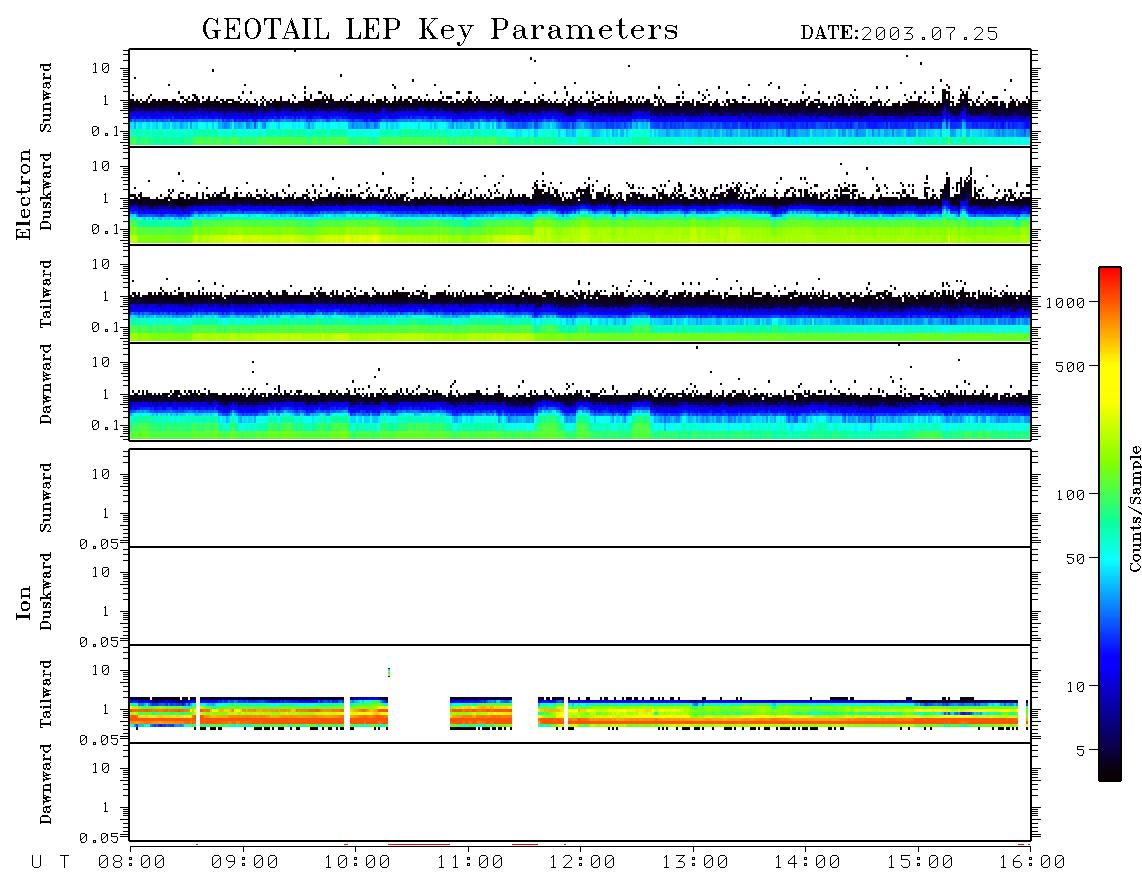Select the Electron Duskward axis label
Image resolution: width=1142 pixels, height=880 pixels.
pos(46,191)
